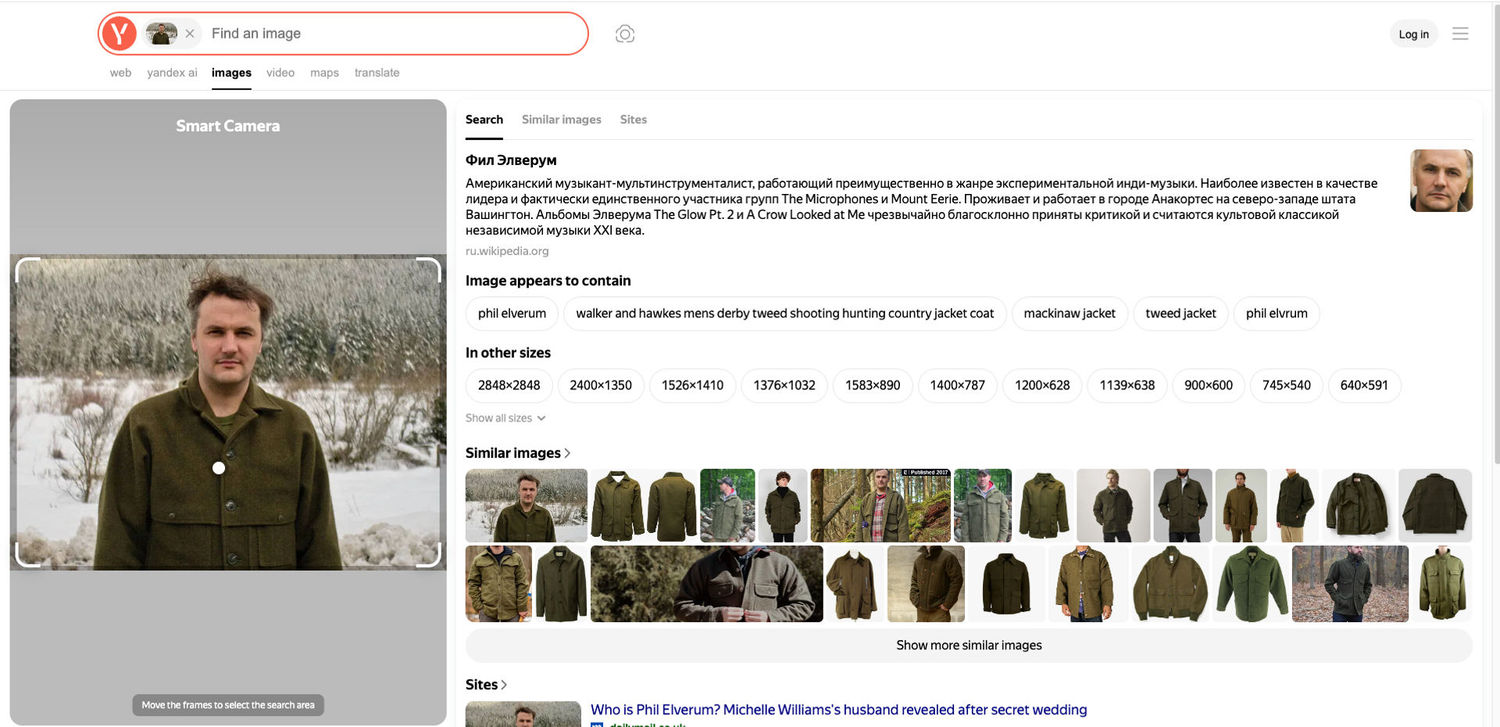
Task: Click the top-left crop frame corner
Action: pyautogui.click(x=28, y=270)
